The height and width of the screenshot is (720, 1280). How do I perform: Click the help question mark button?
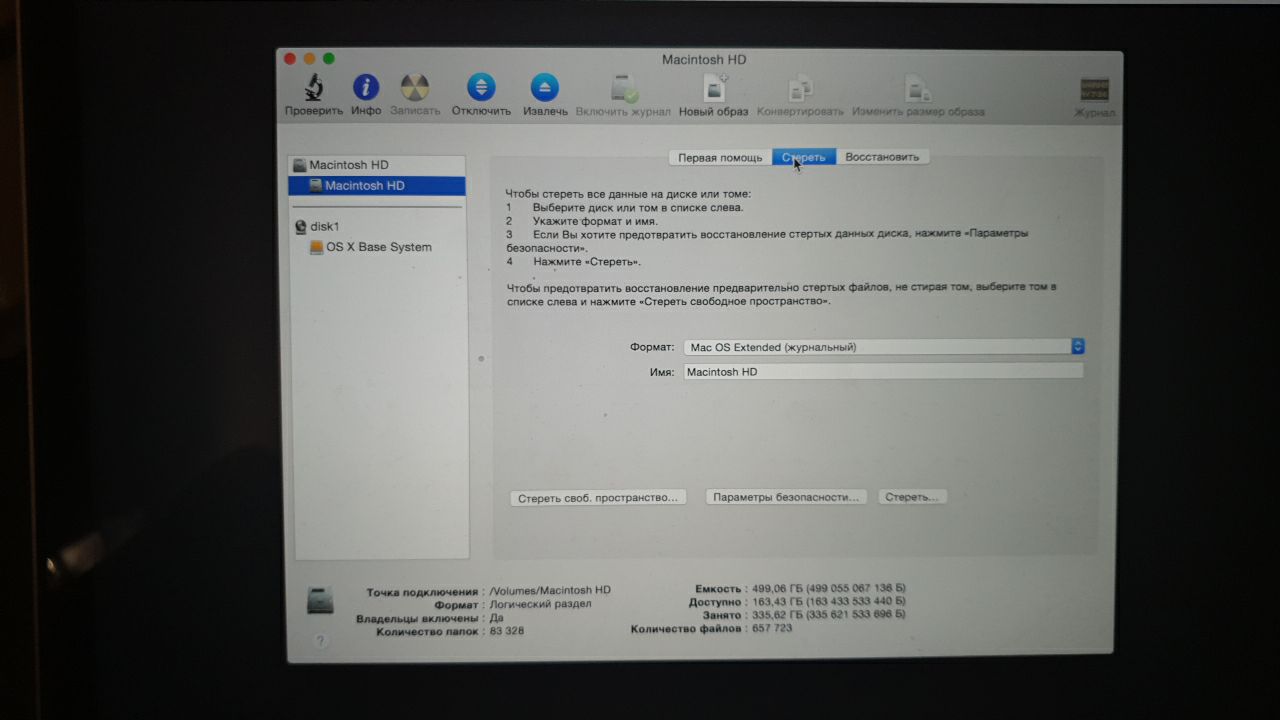(x=321, y=641)
